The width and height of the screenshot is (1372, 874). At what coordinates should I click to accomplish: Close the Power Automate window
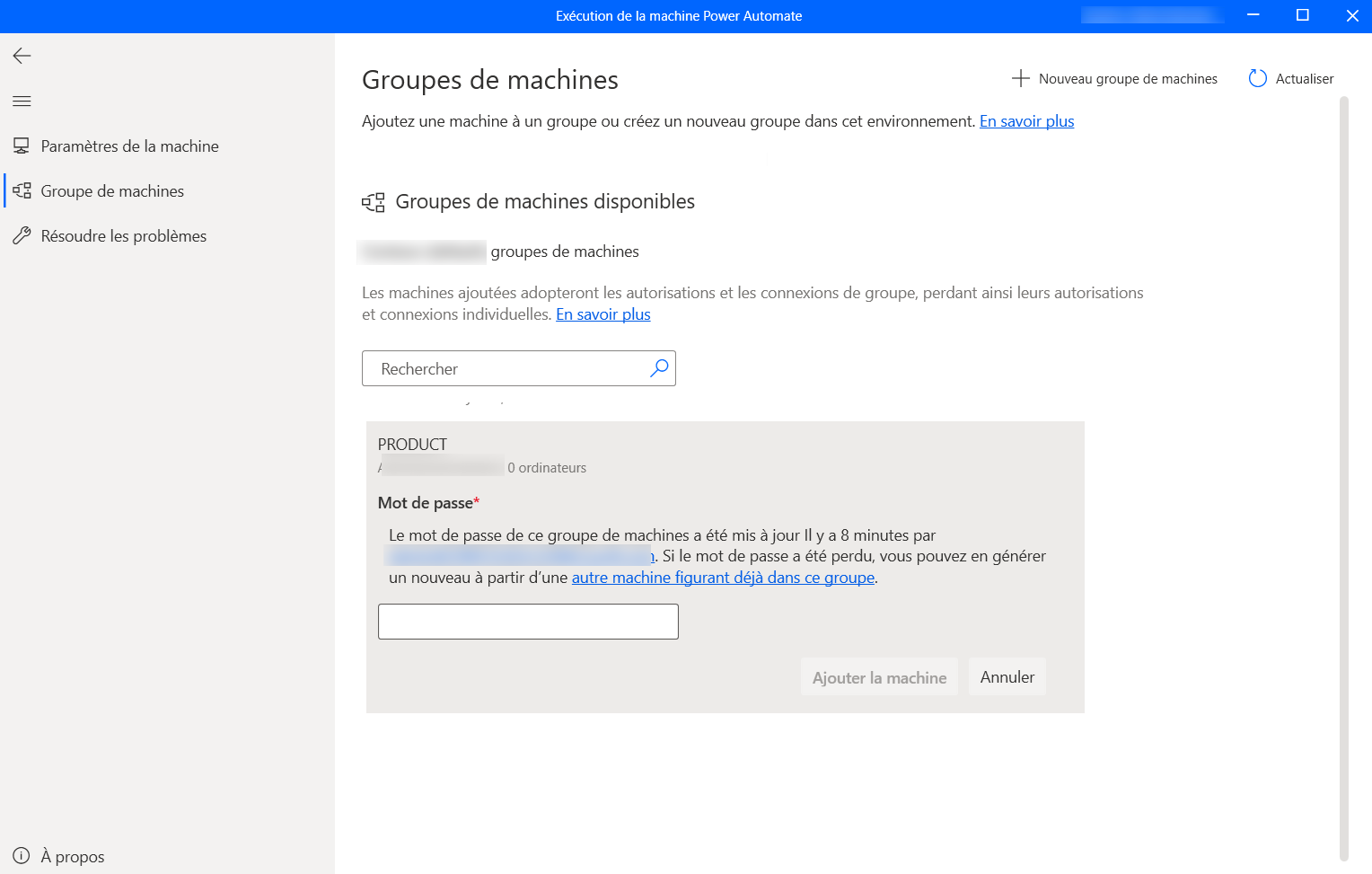click(1352, 15)
